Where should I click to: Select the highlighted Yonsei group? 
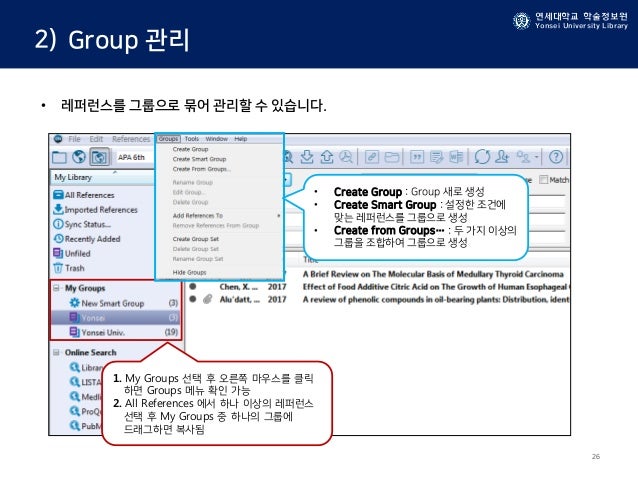[116, 317]
